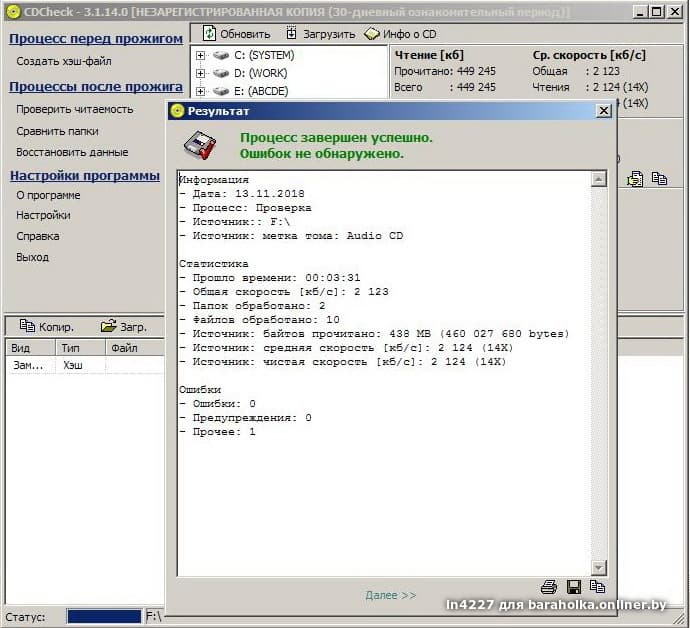
Task: Click the F:\ path in status bar
Action: click(x=154, y=616)
